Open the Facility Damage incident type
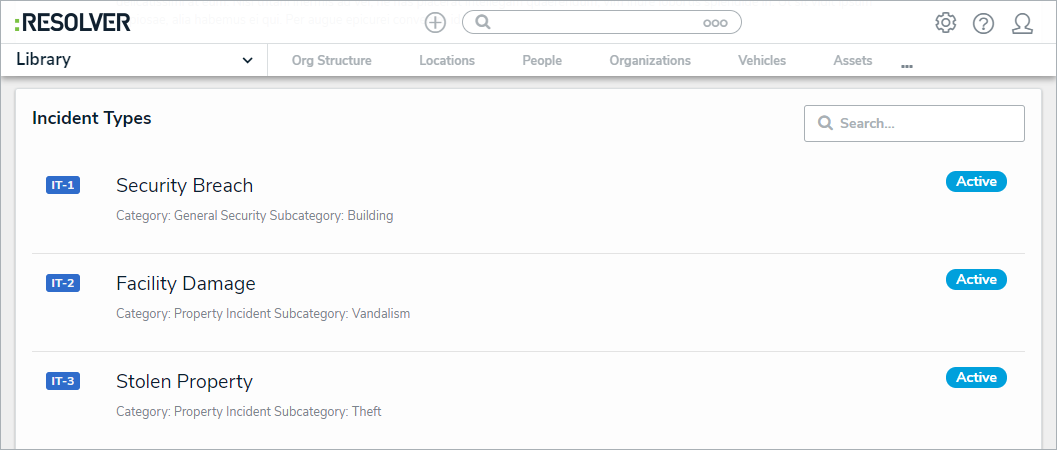This screenshot has width=1057, height=450. pyautogui.click(x=186, y=283)
